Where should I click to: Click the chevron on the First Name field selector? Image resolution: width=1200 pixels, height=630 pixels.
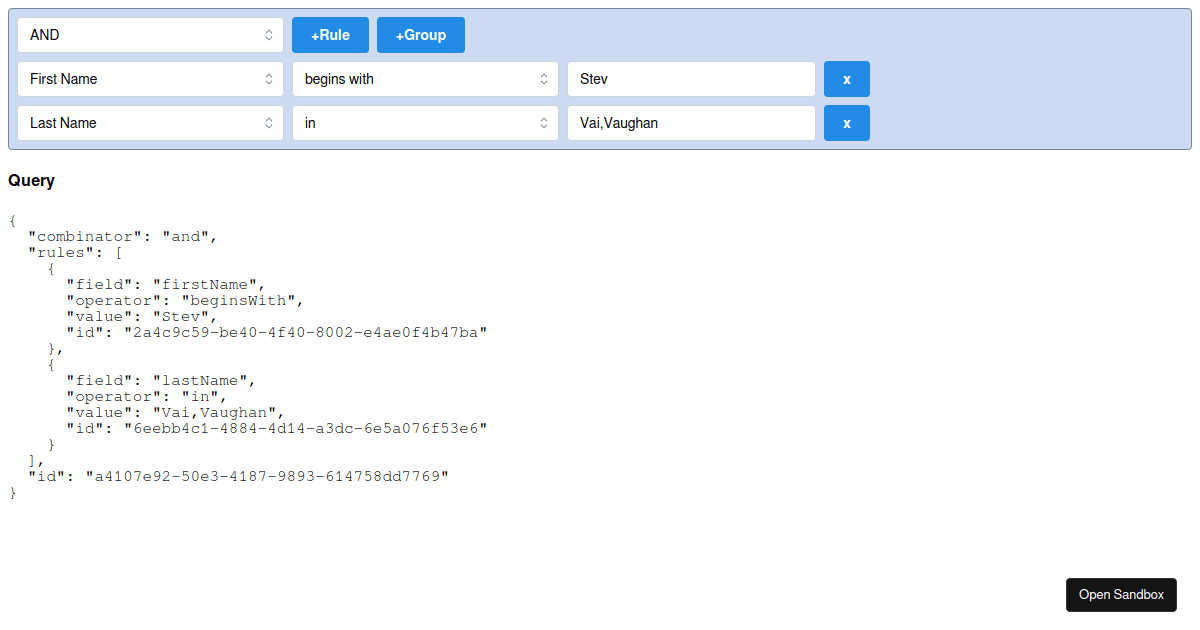tap(268, 78)
